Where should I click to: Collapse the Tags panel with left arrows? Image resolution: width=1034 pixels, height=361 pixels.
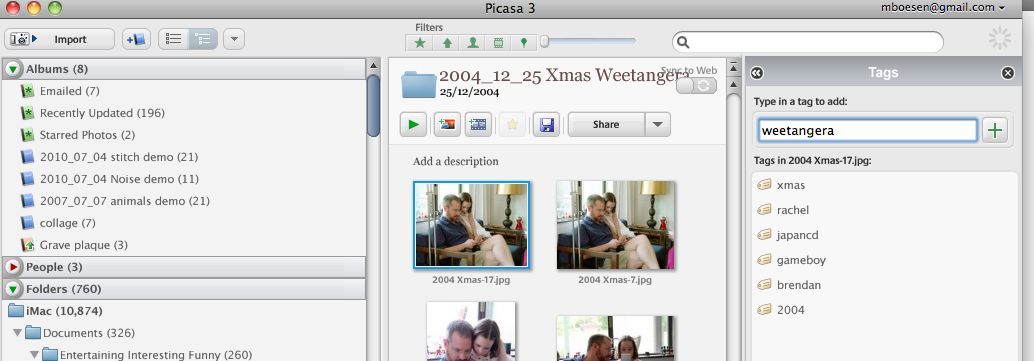coord(756,73)
